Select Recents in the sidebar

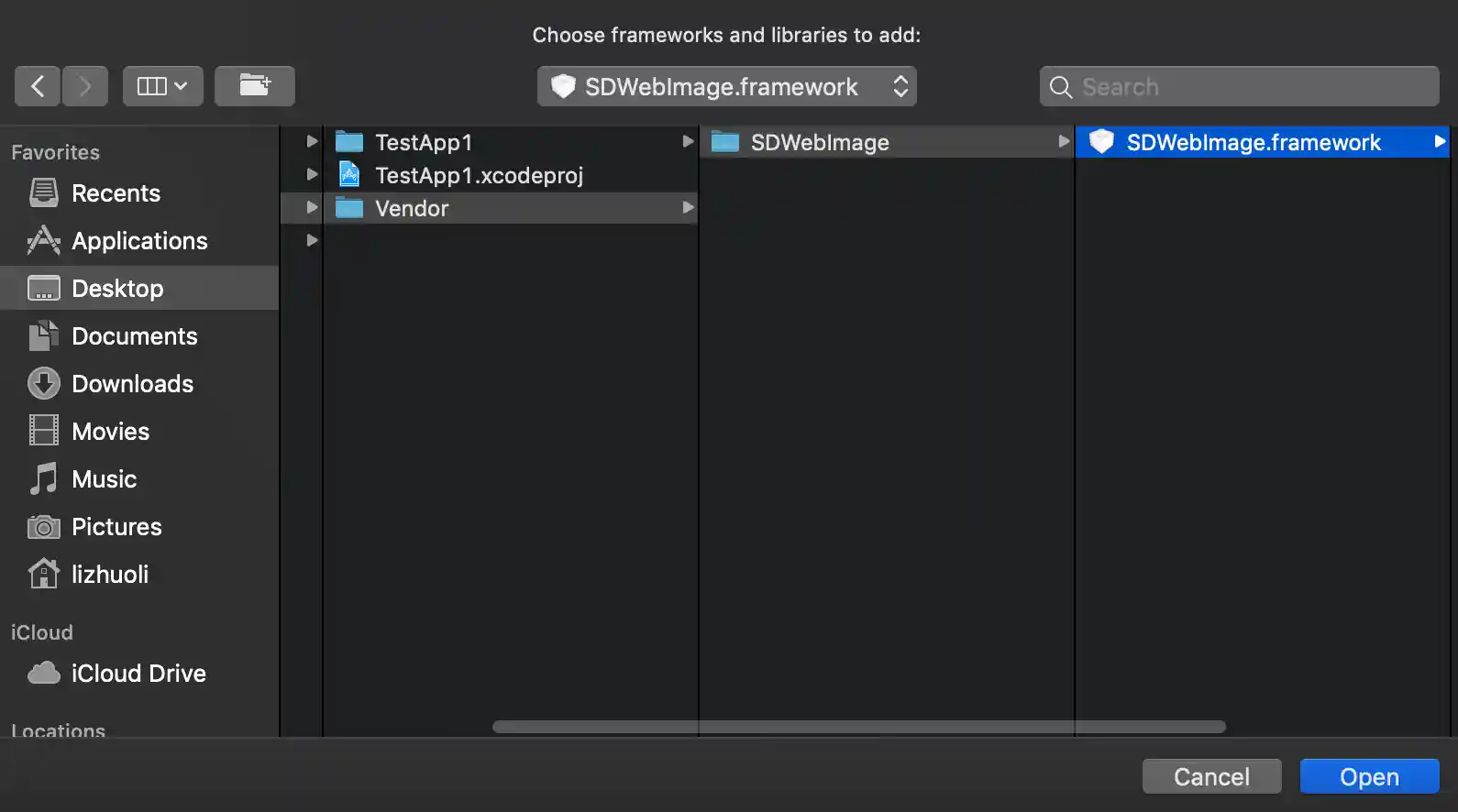click(x=139, y=193)
